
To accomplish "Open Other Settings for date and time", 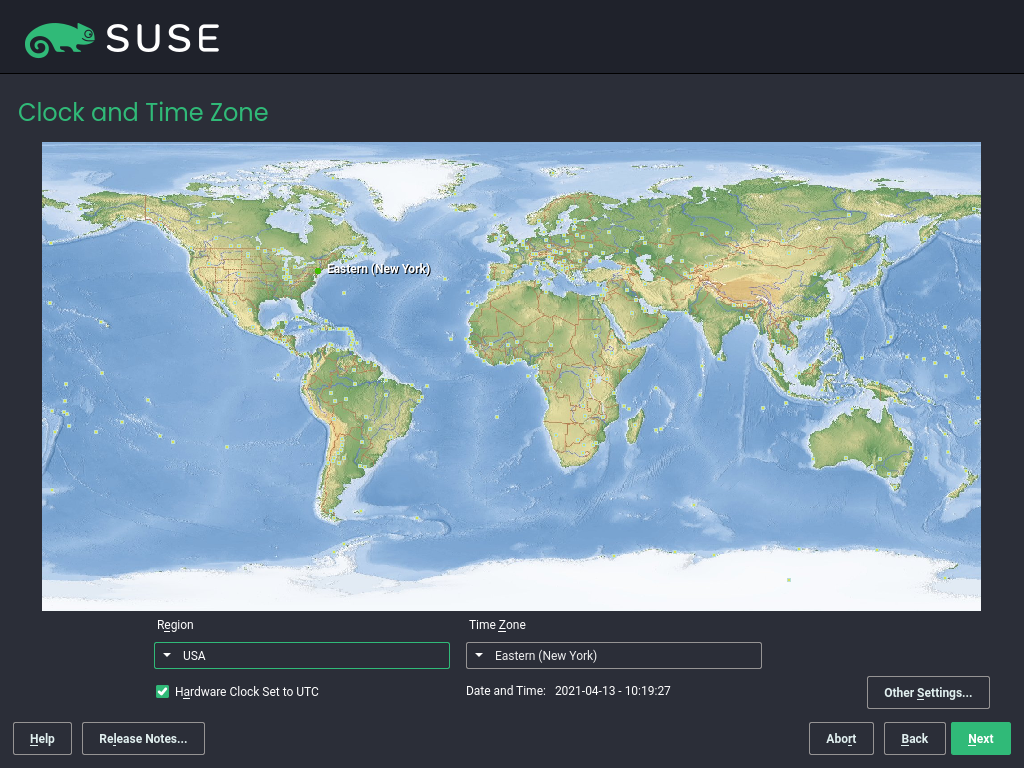I will pyautogui.click(x=927, y=692).
